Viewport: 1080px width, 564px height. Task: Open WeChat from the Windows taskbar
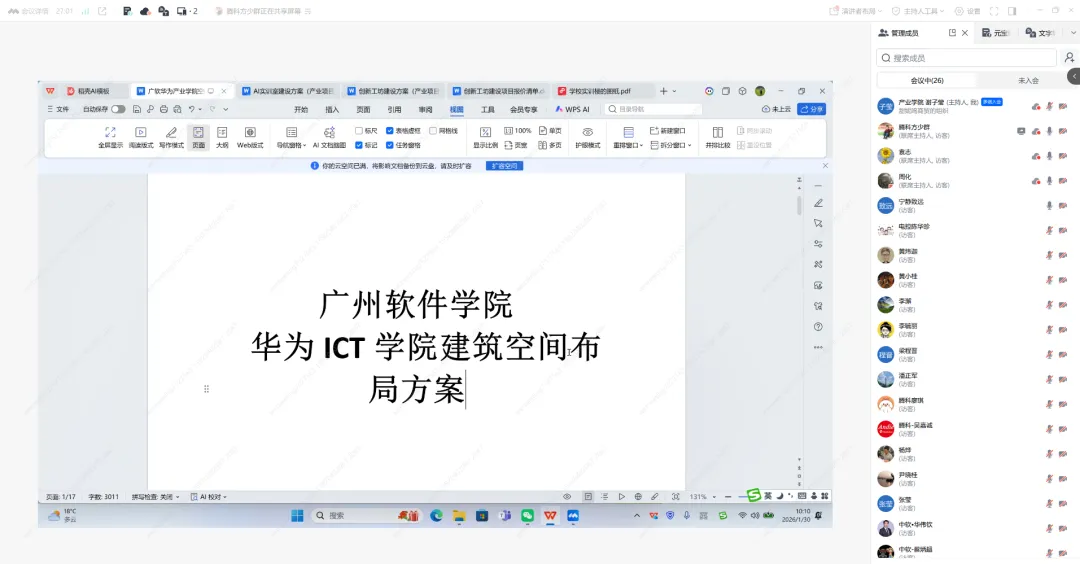527,516
